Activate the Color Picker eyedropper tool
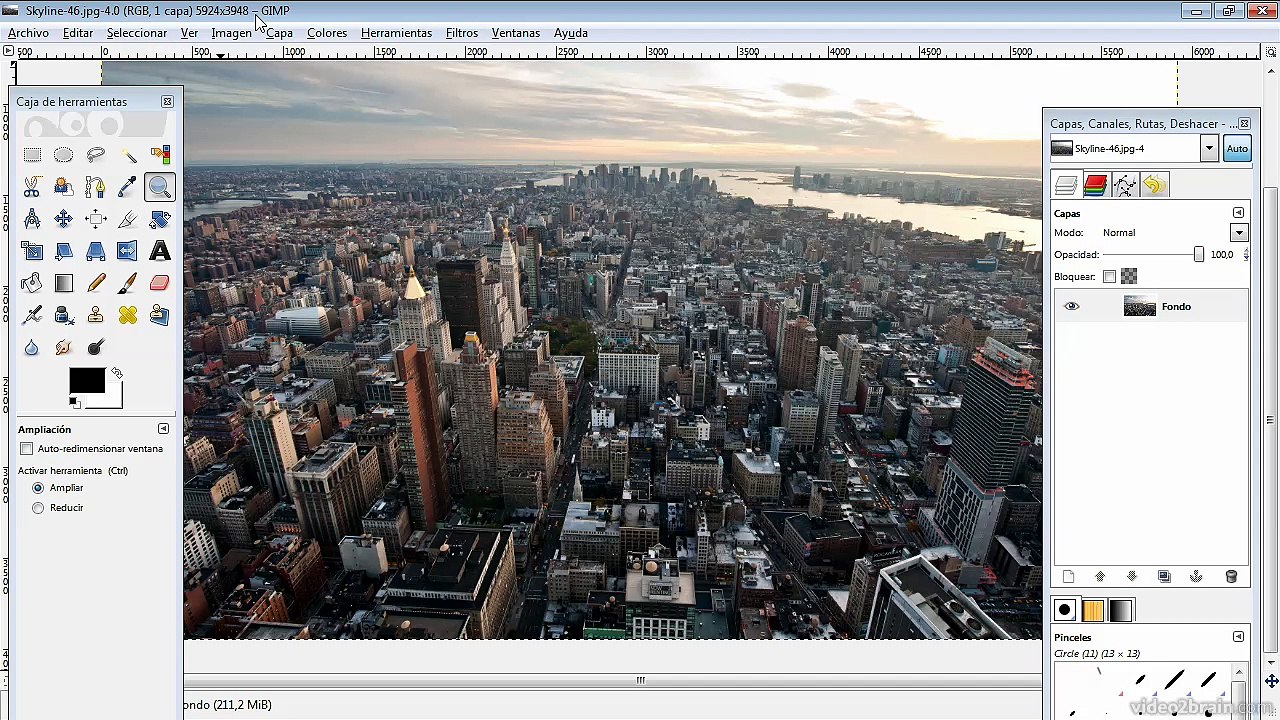The height and width of the screenshot is (720, 1280). [128, 187]
